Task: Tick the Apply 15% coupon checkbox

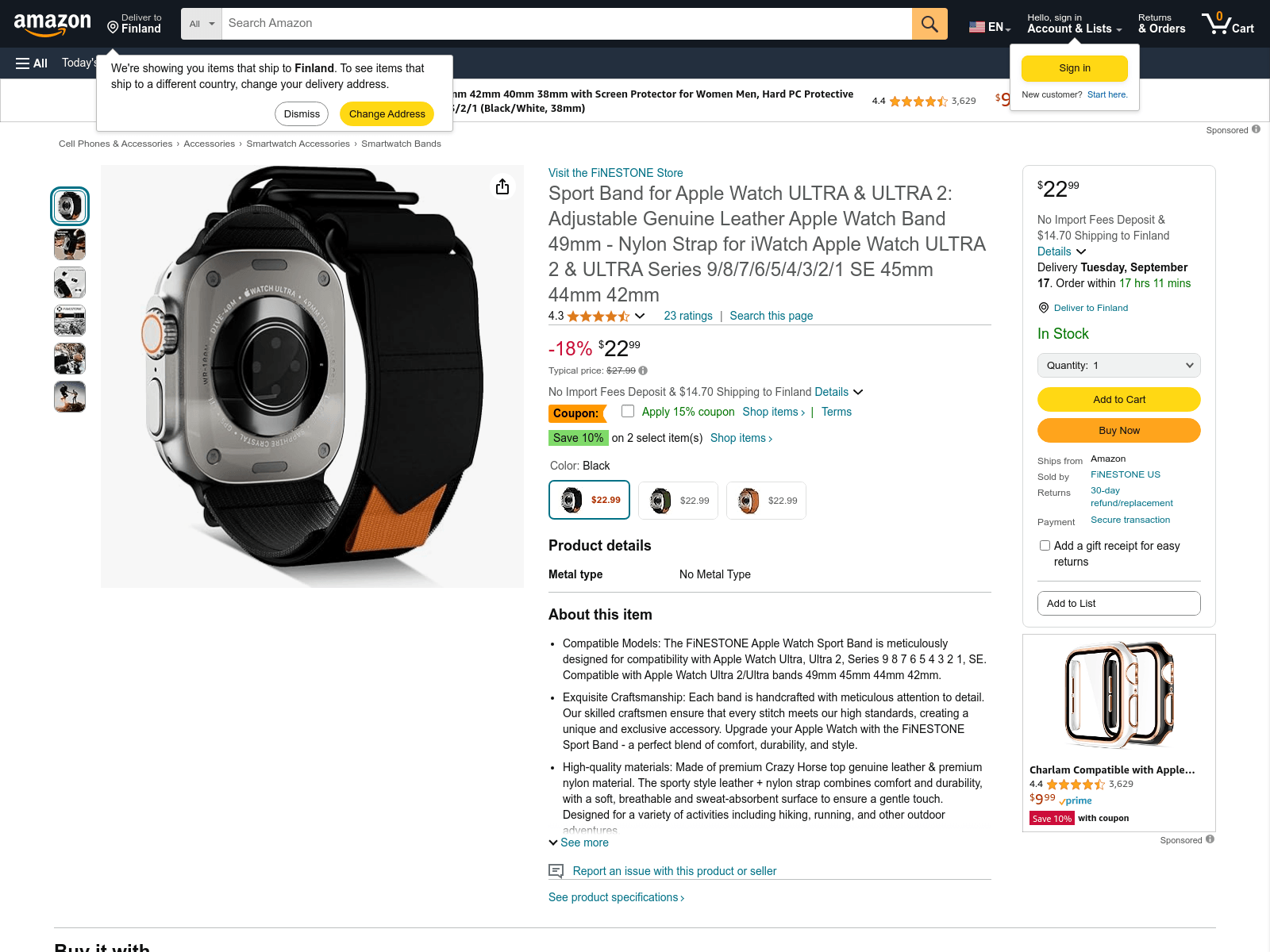Action: pyautogui.click(x=628, y=411)
